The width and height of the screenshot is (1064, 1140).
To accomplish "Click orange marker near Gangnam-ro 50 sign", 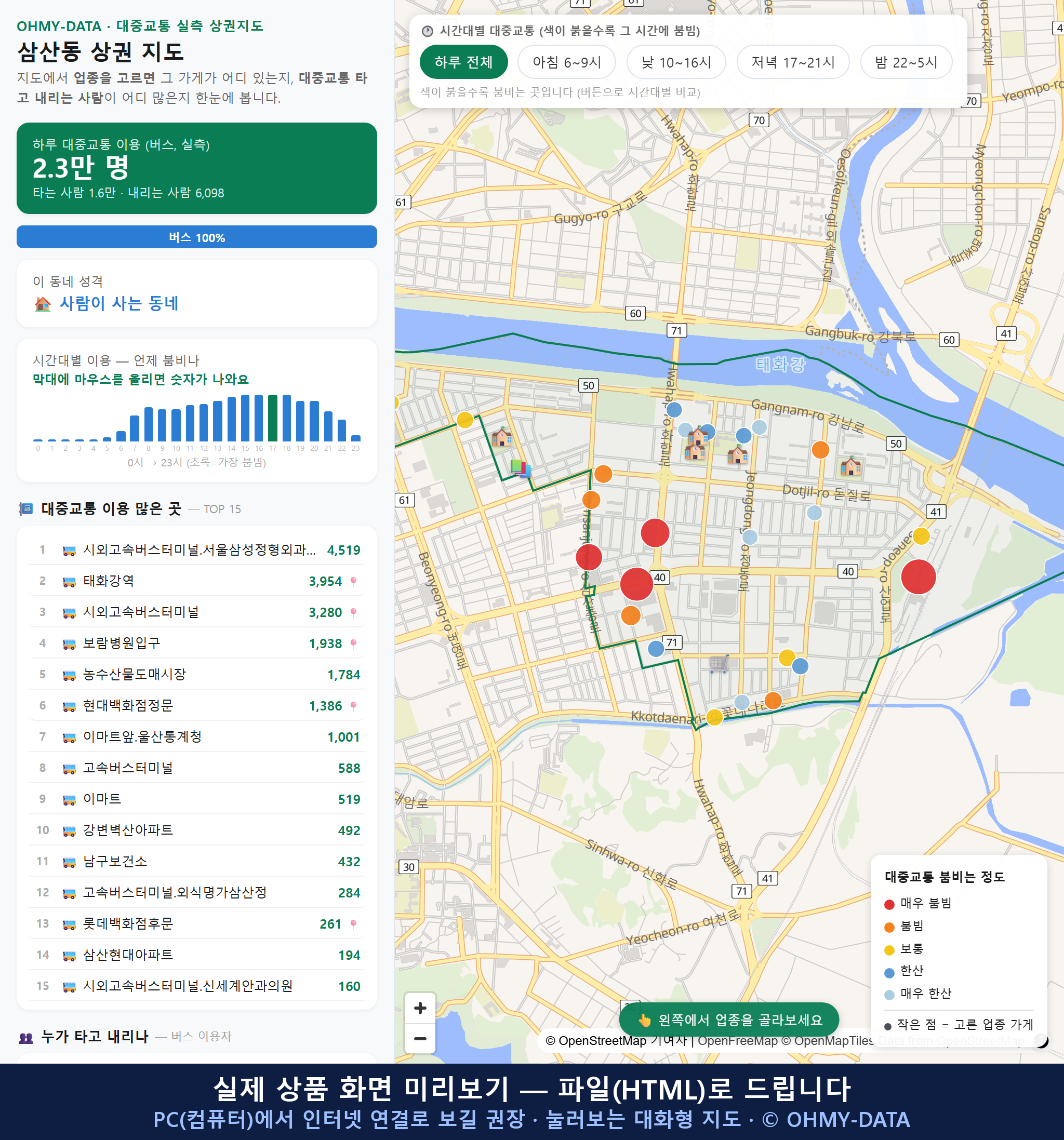I will (x=820, y=450).
